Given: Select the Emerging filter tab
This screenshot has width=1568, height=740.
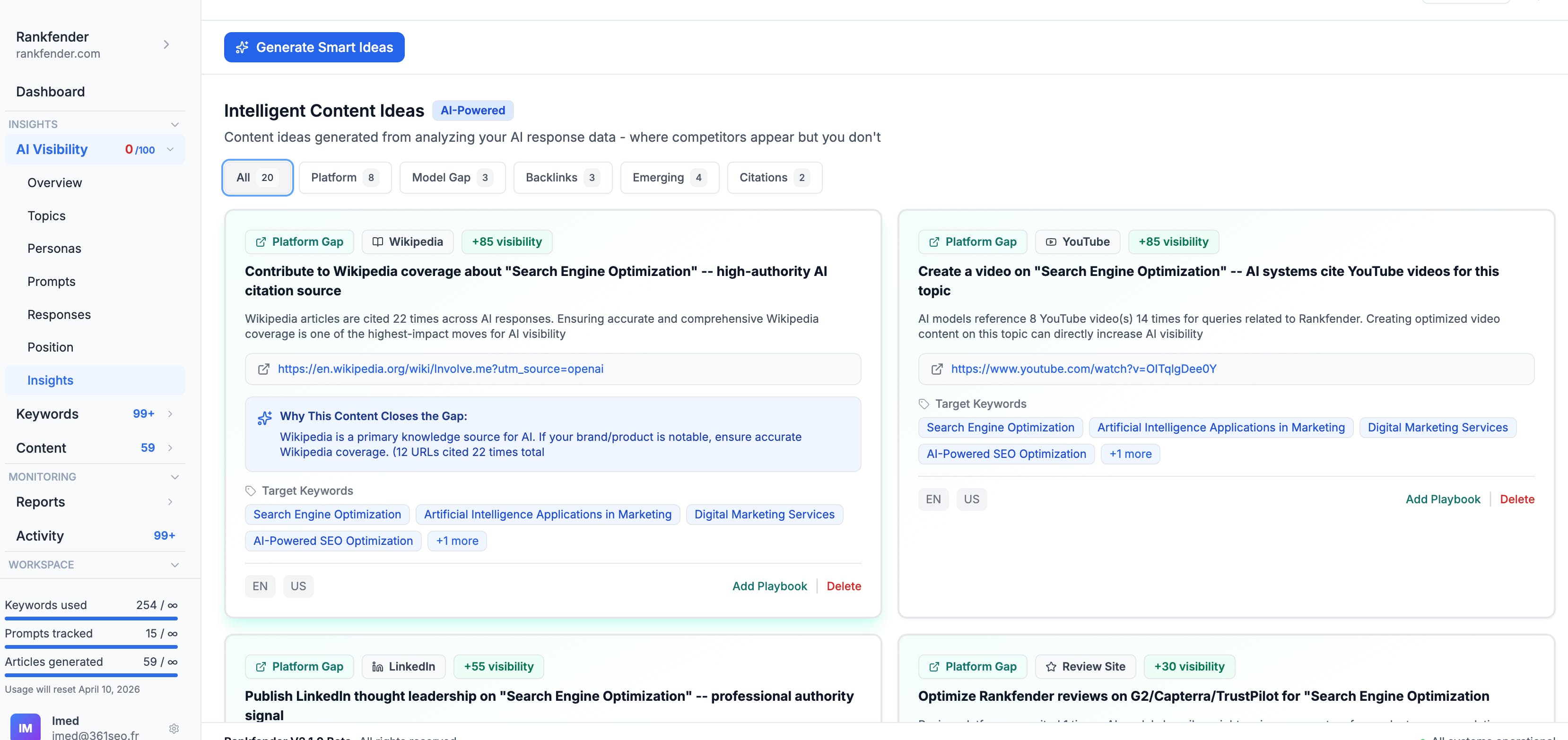Looking at the screenshot, I should pos(669,178).
